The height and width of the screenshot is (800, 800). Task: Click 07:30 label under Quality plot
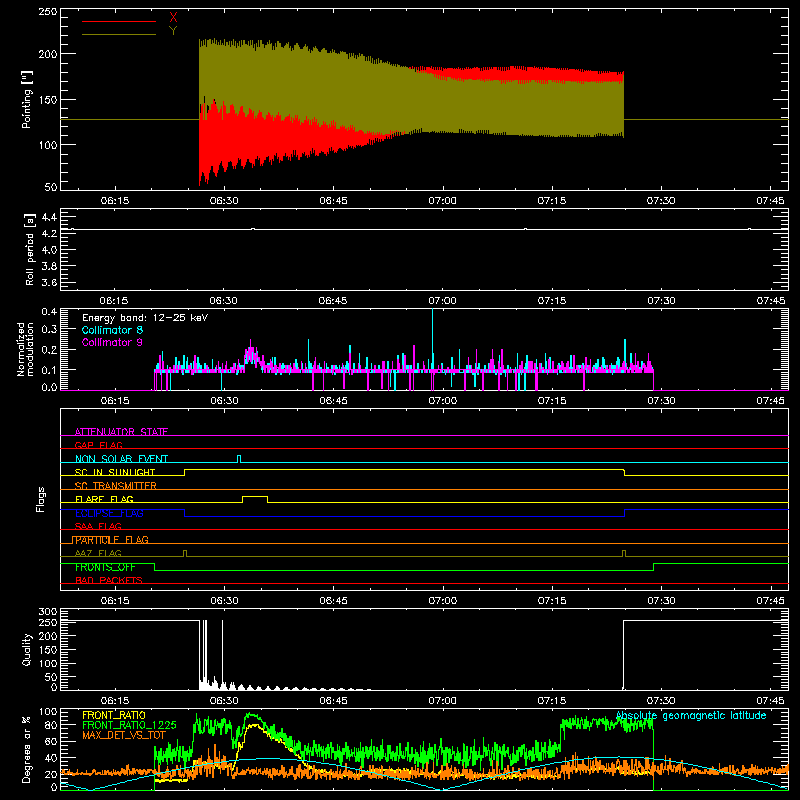coord(661,701)
